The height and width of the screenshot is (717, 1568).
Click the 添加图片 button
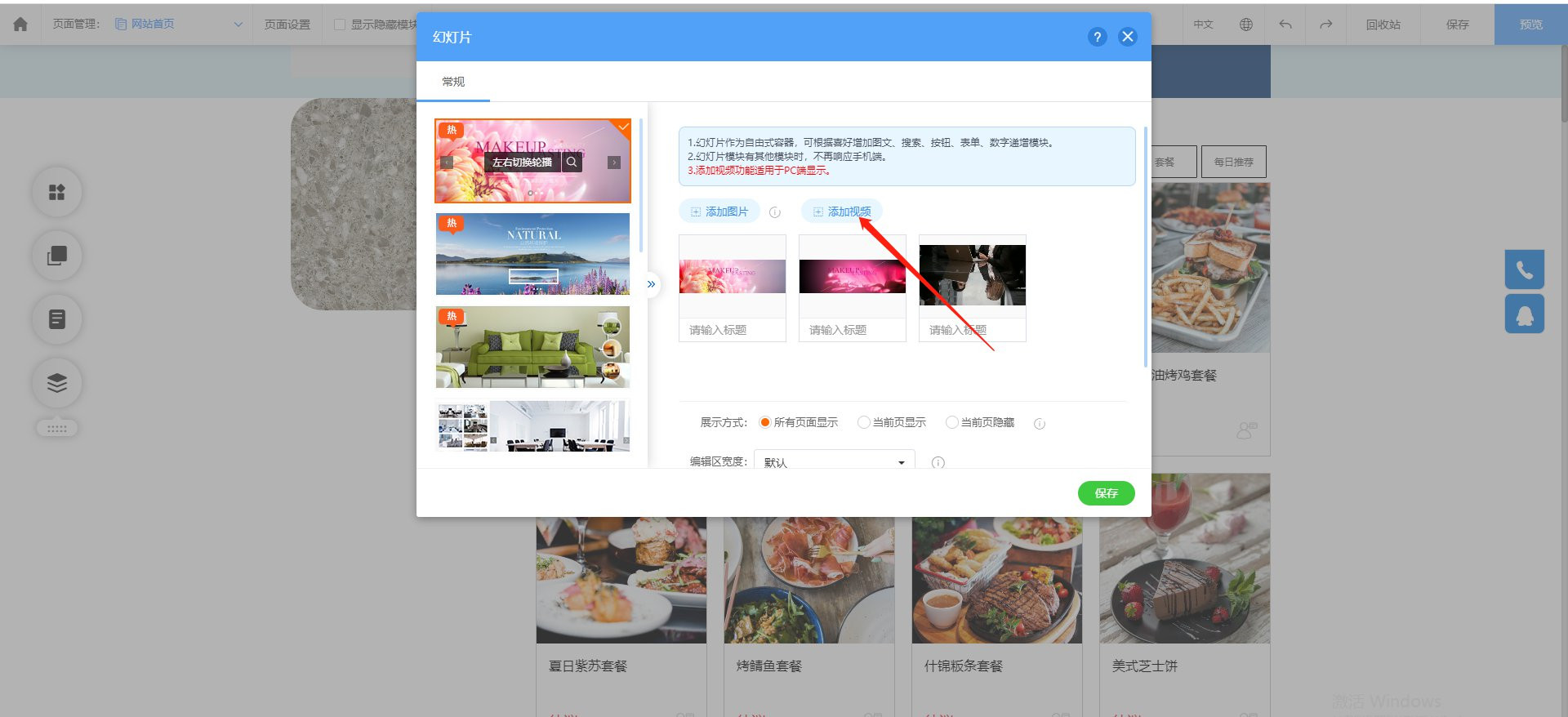tap(719, 212)
